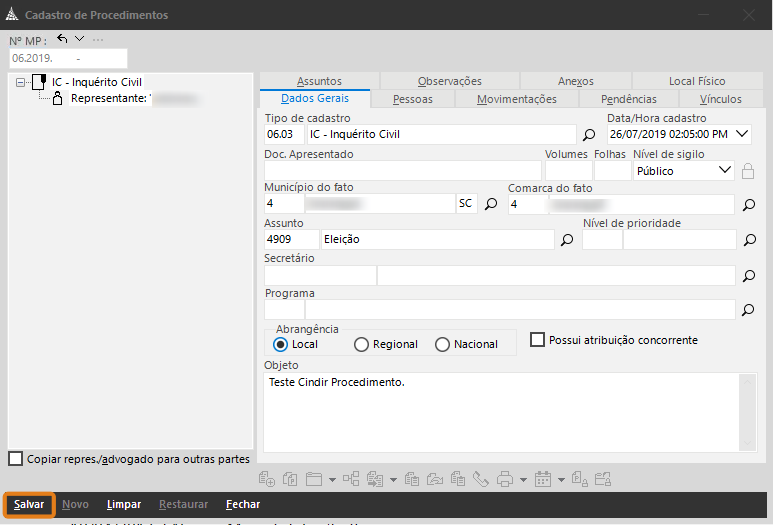Image resolution: width=773 pixels, height=525 pixels.
Task: Click the ellipsis icon next to Nº MP
Action: (x=98, y=39)
